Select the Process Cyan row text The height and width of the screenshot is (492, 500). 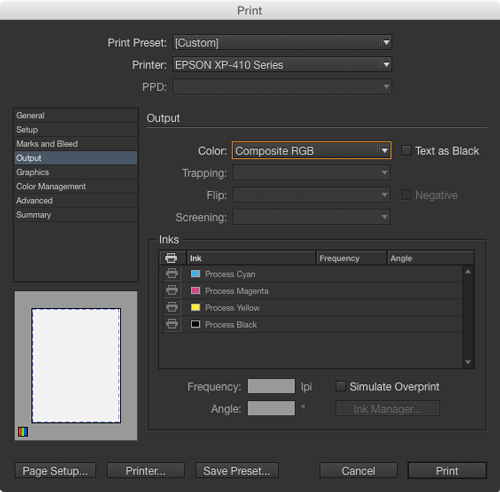(230, 274)
